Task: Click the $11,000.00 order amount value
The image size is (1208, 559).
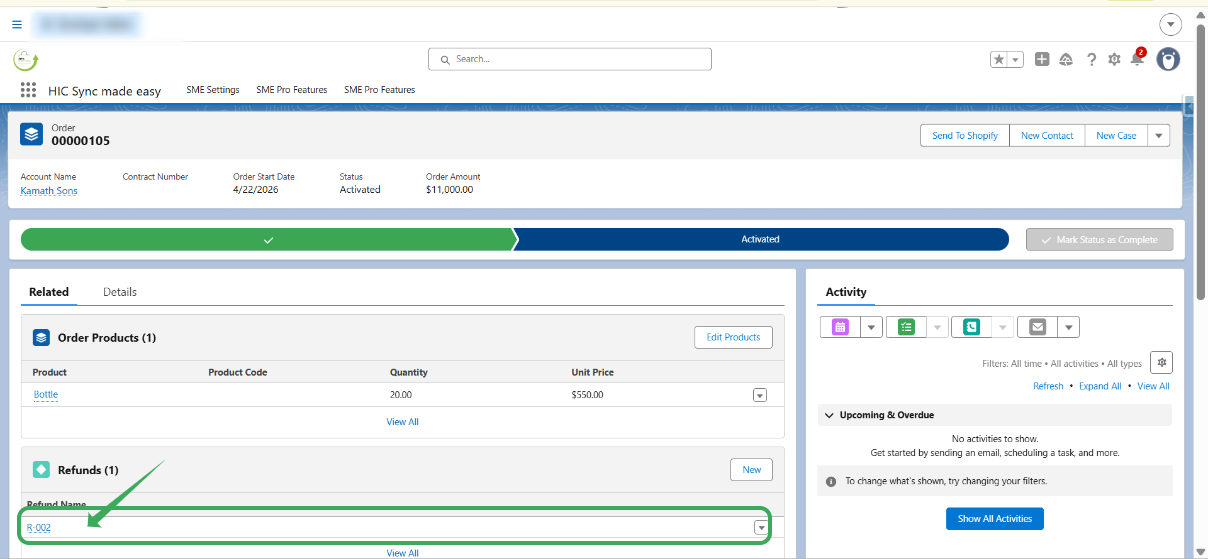Action: click(x=449, y=190)
